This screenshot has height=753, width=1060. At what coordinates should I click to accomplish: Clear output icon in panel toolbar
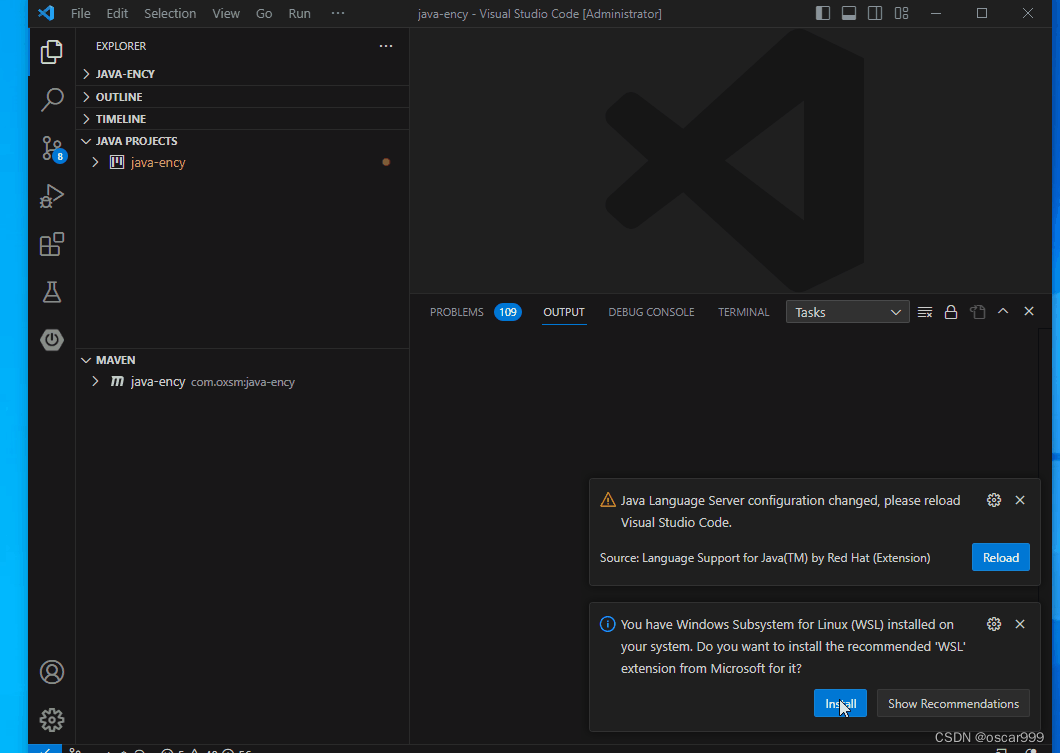point(925,312)
